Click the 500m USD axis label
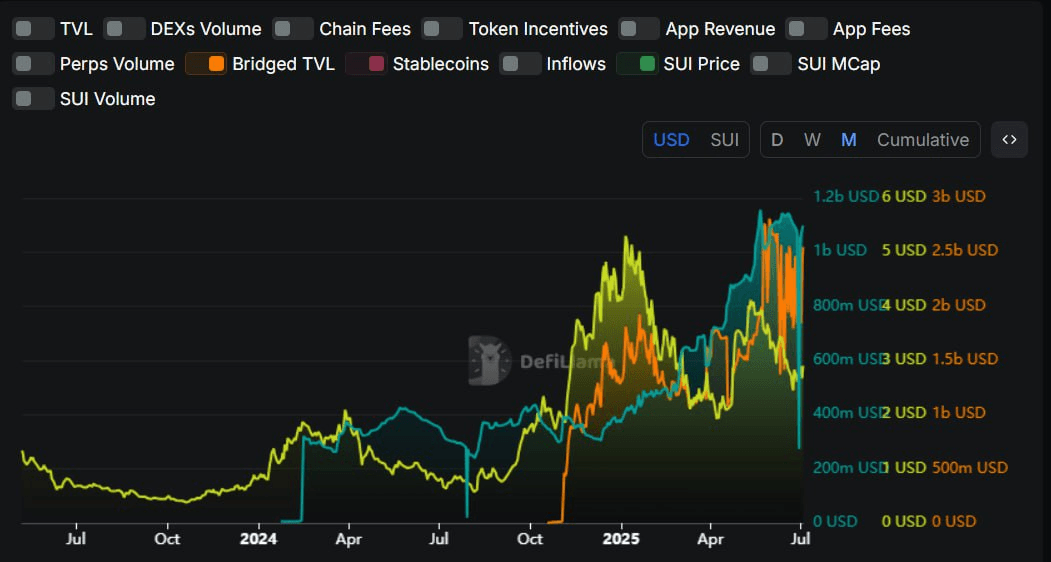1051x562 pixels. coord(970,467)
